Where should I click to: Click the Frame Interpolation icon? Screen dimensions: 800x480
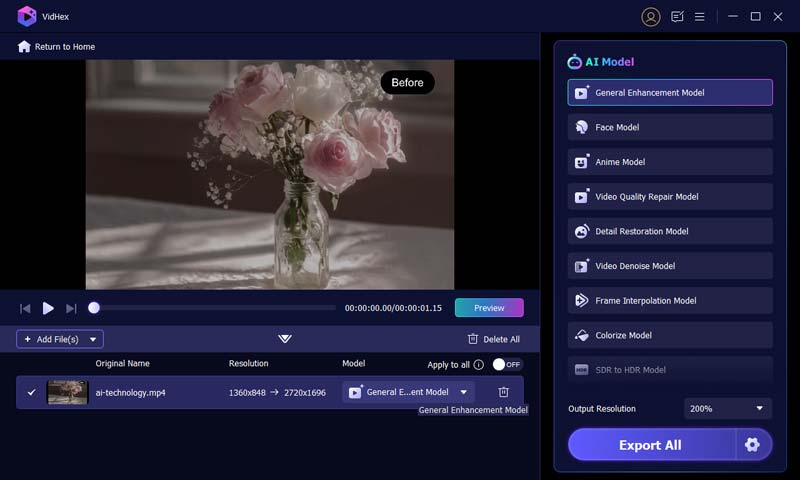pos(582,300)
